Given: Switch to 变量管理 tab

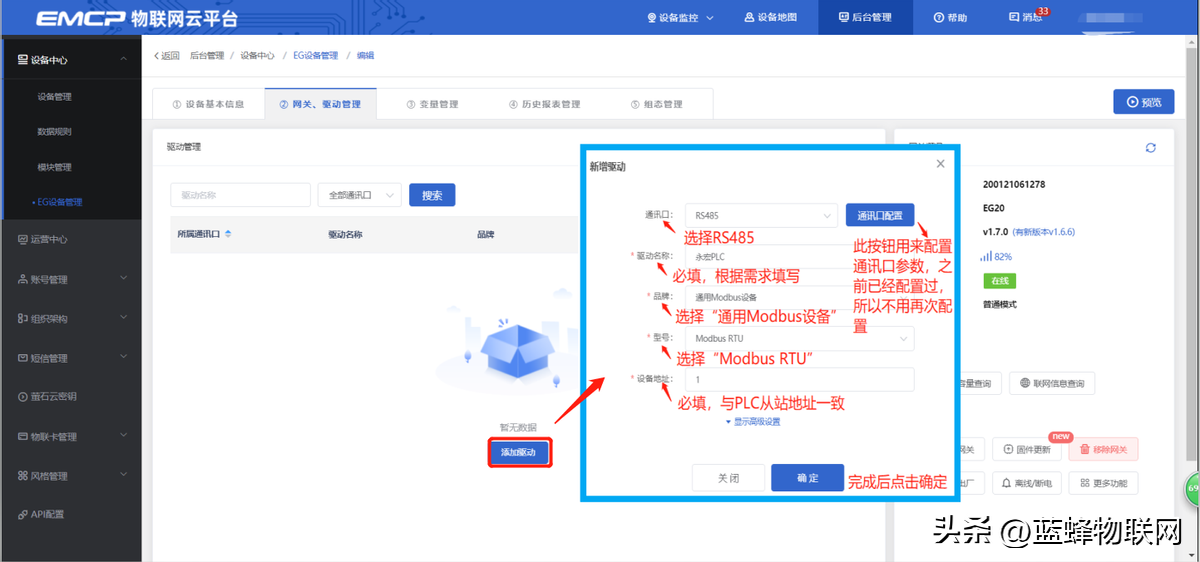Looking at the screenshot, I should point(432,104).
